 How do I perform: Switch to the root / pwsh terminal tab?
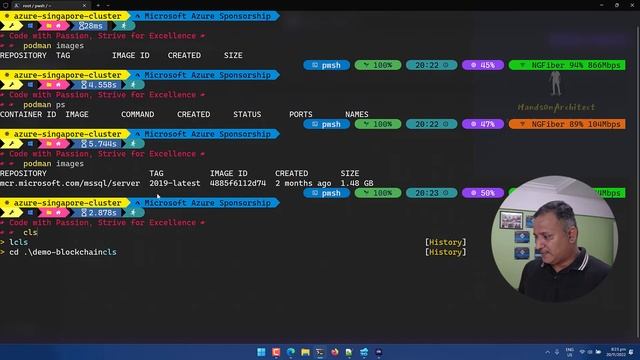(x=51, y=5)
